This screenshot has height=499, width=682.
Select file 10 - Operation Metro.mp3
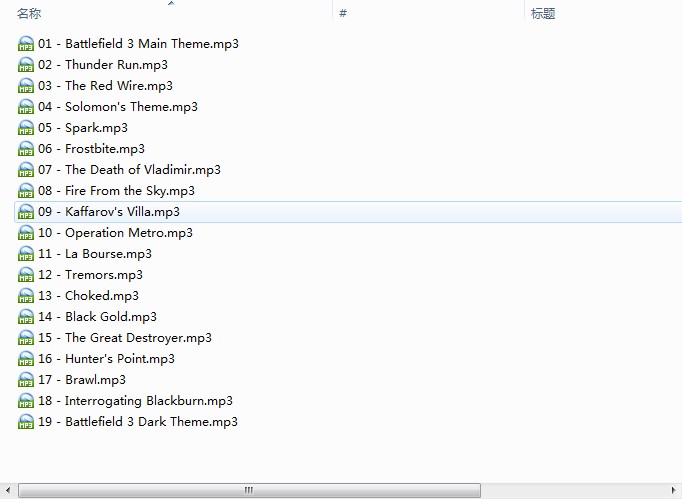click(115, 233)
